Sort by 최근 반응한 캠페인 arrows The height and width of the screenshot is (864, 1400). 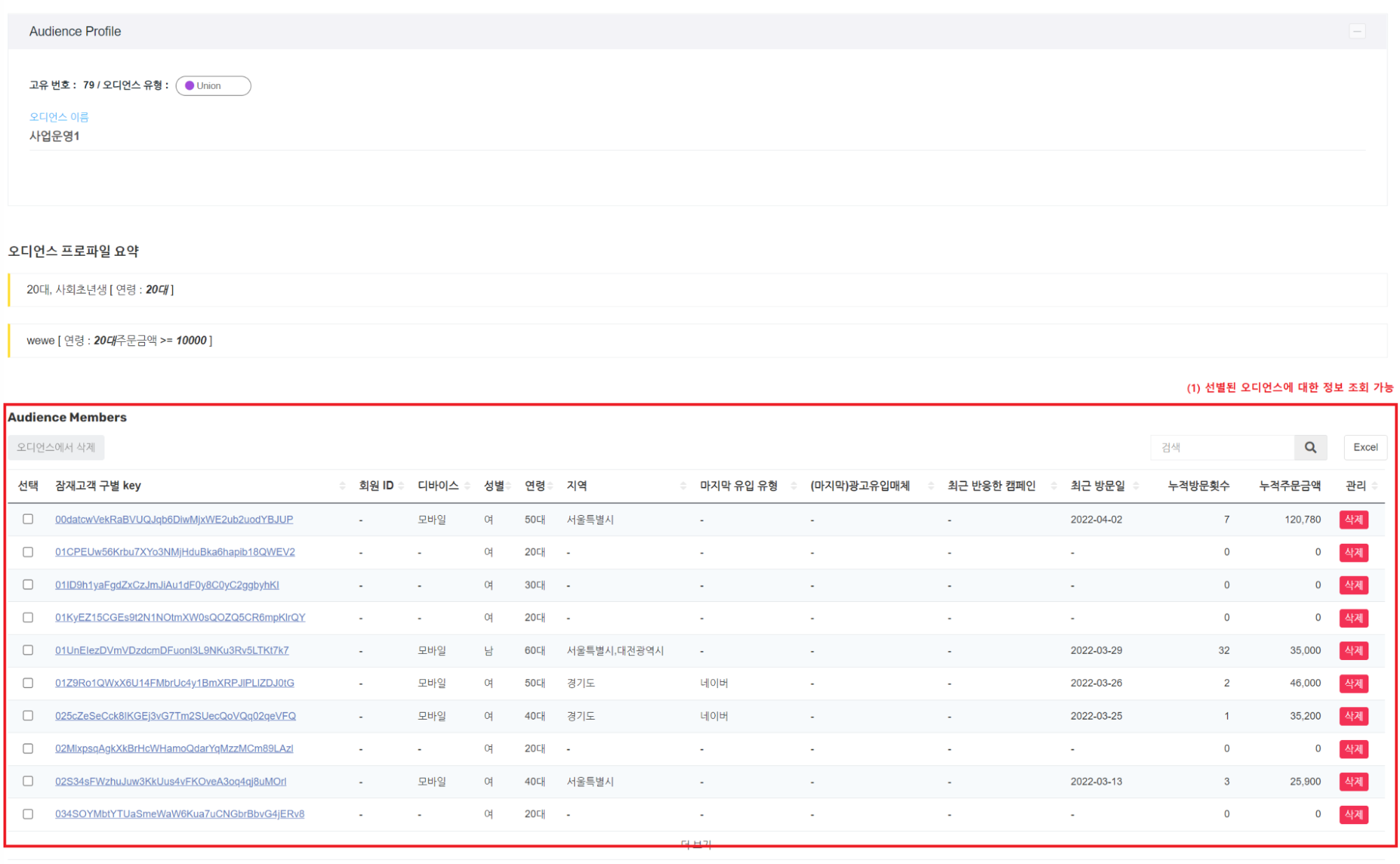pyautogui.click(x=1053, y=486)
